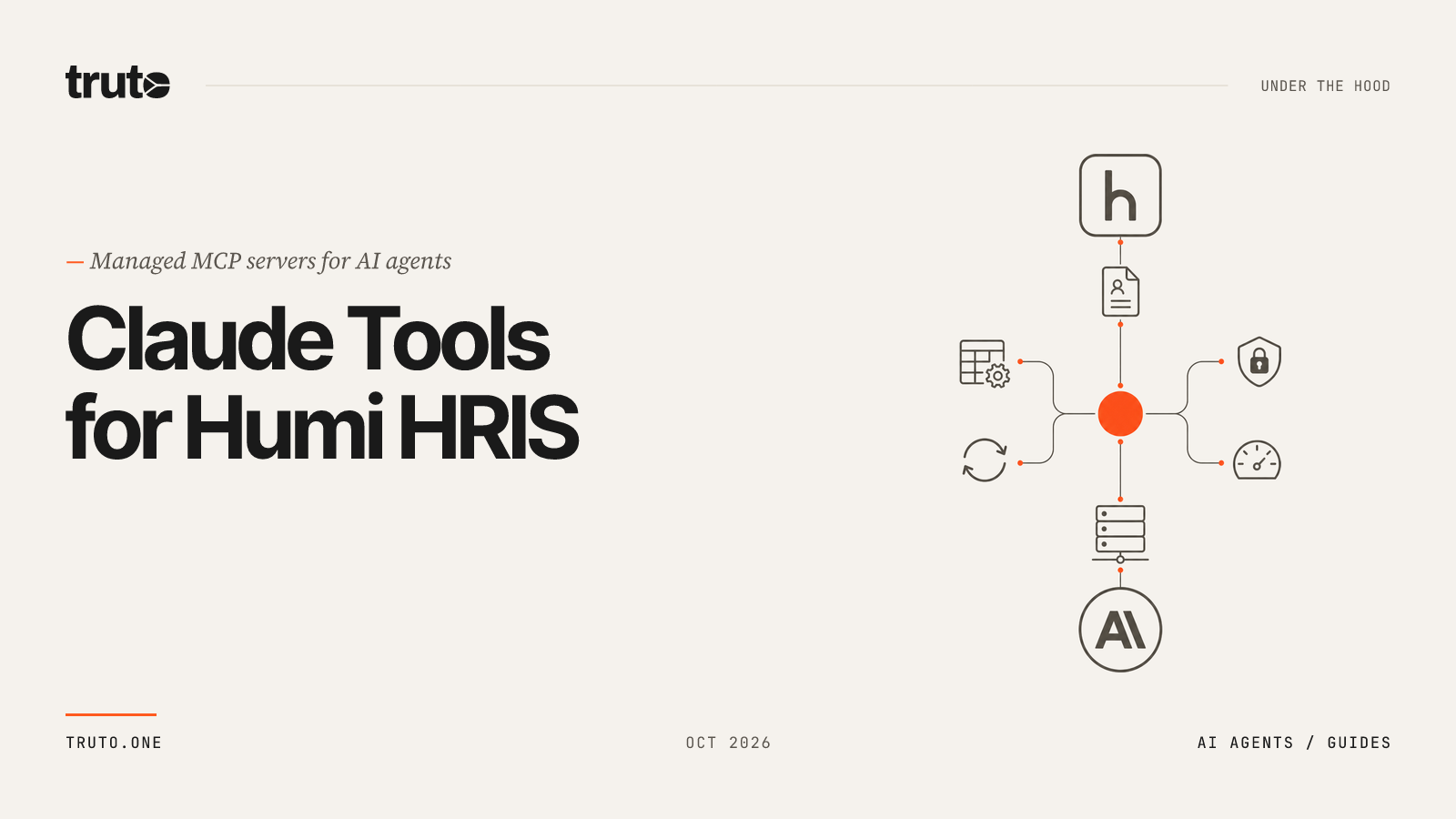Select the employee document icon
This screenshot has height=819, width=1456.
[x=1120, y=291]
